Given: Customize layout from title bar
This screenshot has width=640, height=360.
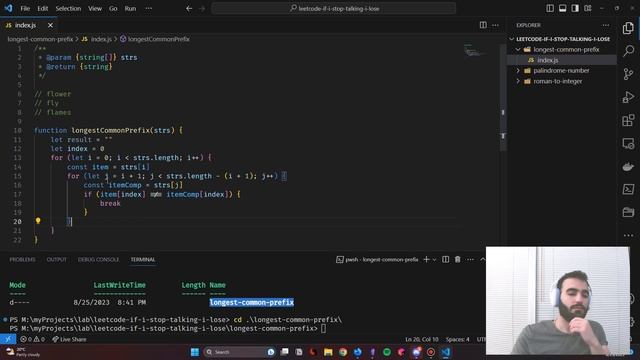Looking at the screenshot, I should 588,8.
